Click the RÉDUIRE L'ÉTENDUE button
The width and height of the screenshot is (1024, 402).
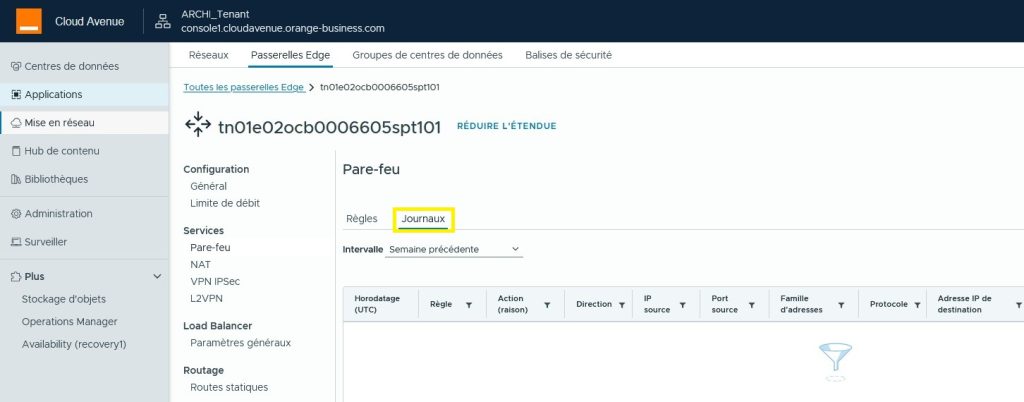[506, 126]
